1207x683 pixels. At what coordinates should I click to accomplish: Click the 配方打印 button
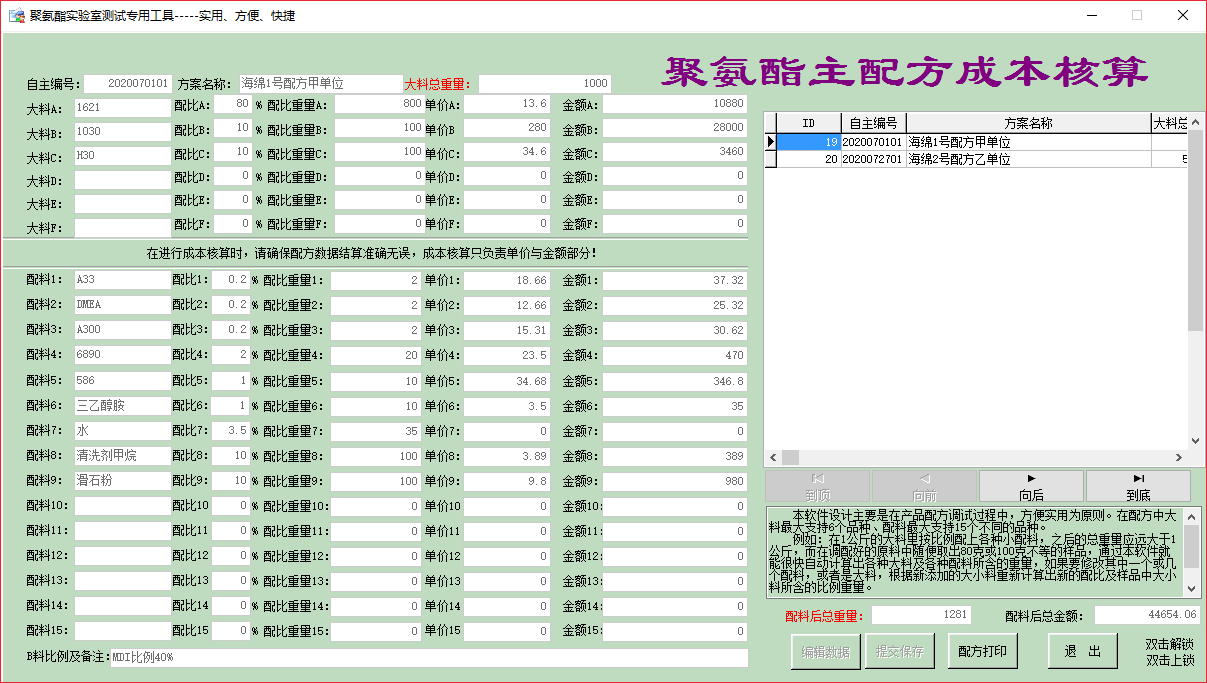click(982, 652)
